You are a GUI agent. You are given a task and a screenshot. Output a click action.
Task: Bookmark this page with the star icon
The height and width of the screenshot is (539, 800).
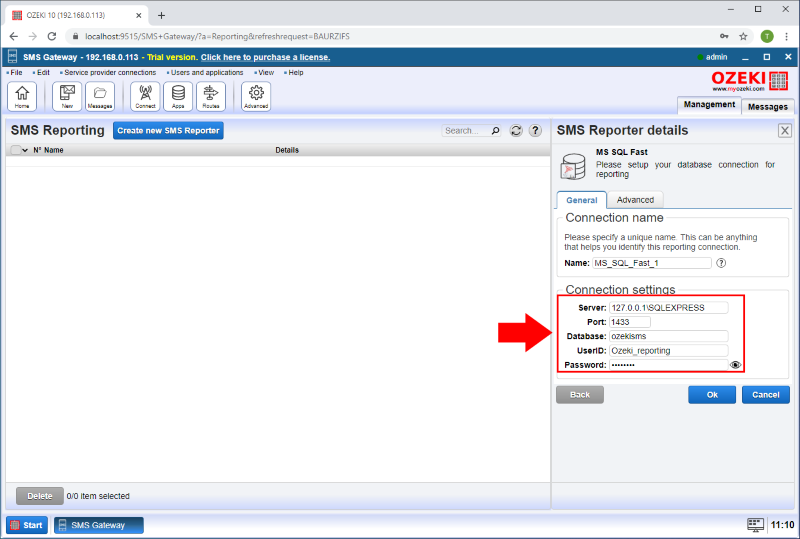coord(743,36)
